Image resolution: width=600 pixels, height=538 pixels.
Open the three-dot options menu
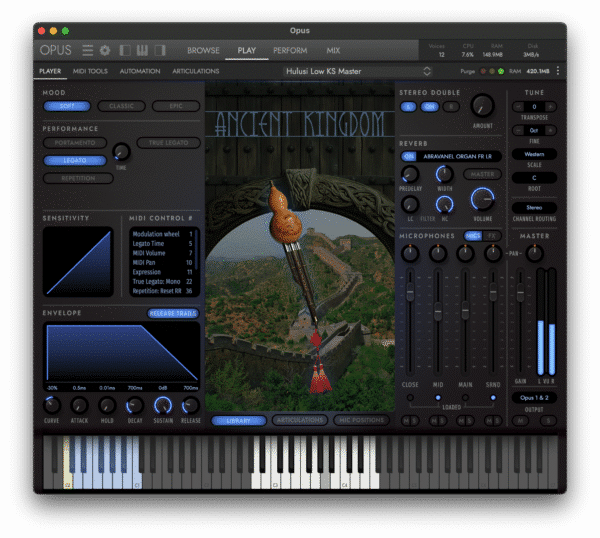pos(558,71)
